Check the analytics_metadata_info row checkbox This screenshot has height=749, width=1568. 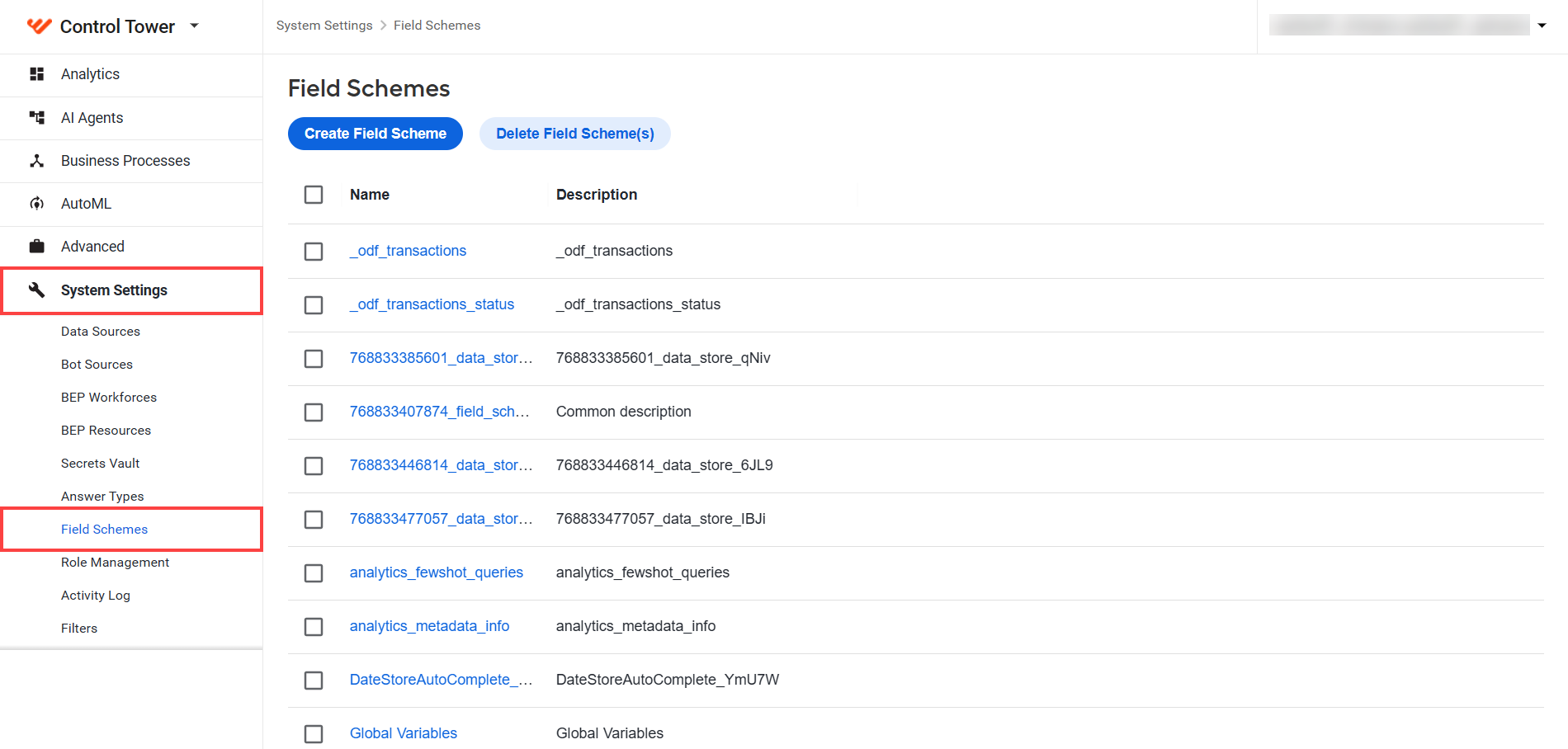click(314, 626)
